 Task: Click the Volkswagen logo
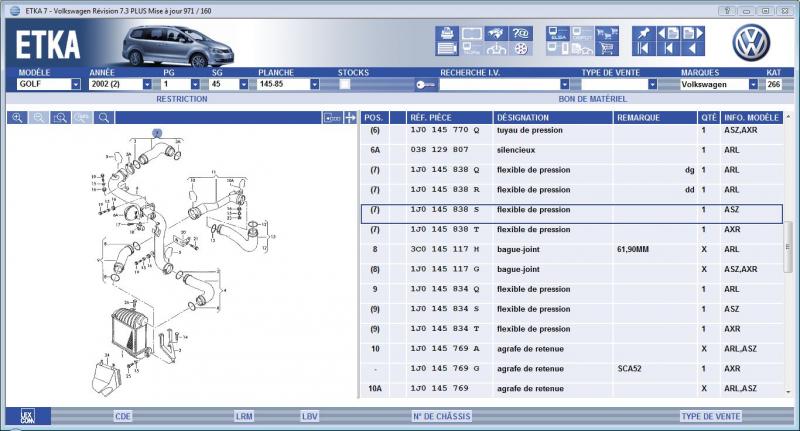pyautogui.click(x=752, y=43)
